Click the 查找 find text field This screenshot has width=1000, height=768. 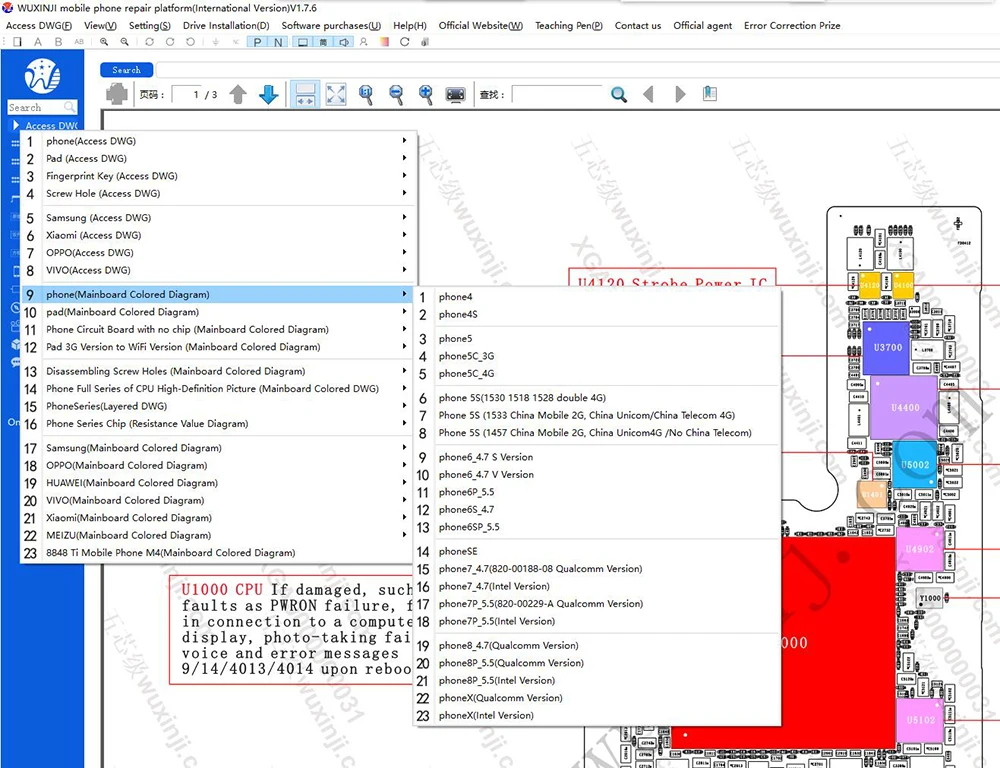pyautogui.click(x=557, y=94)
